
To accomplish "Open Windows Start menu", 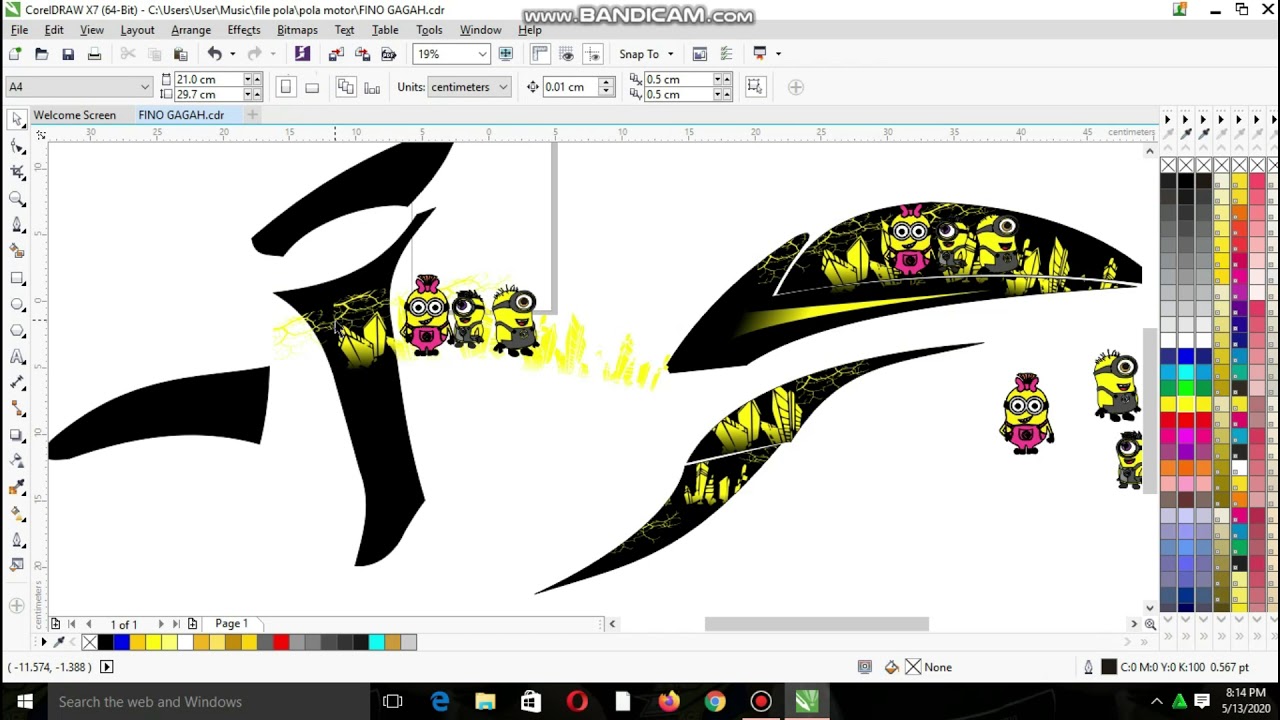I will (24, 702).
